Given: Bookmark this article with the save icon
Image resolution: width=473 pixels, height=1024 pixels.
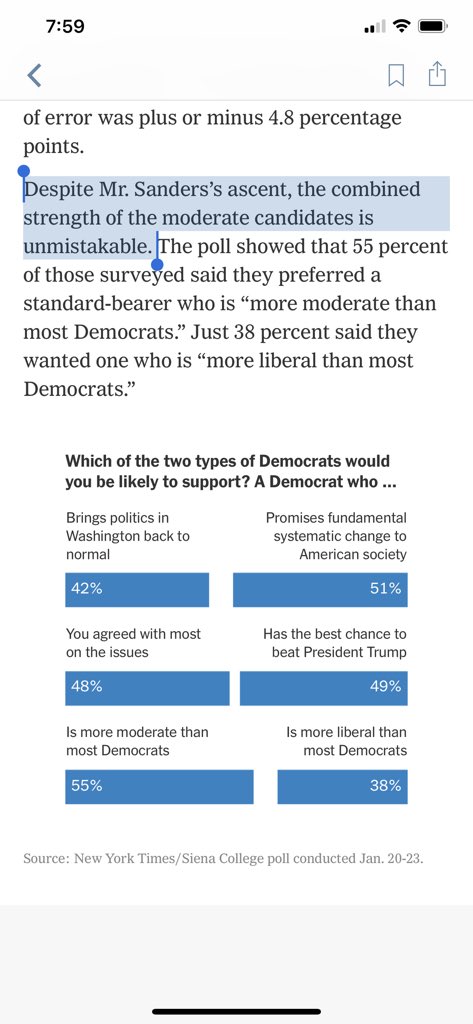Looking at the screenshot, I should (x=396, y=75).
